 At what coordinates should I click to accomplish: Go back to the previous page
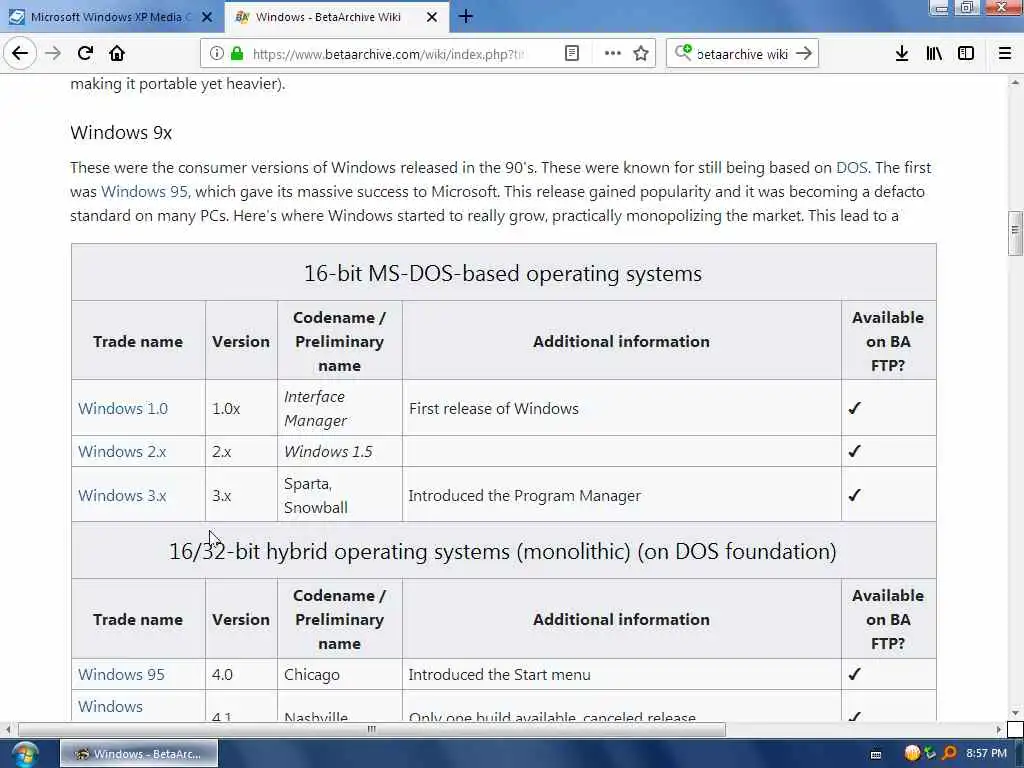pos(20,53)
